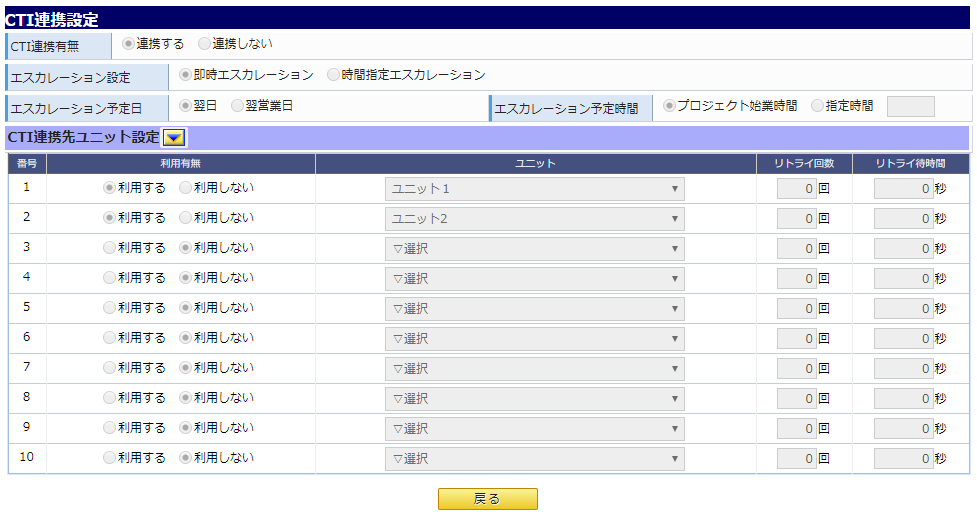Click row 10 リトライ回数 field
This screenshot has width=977, height=517.
click(x=796, y=458)
